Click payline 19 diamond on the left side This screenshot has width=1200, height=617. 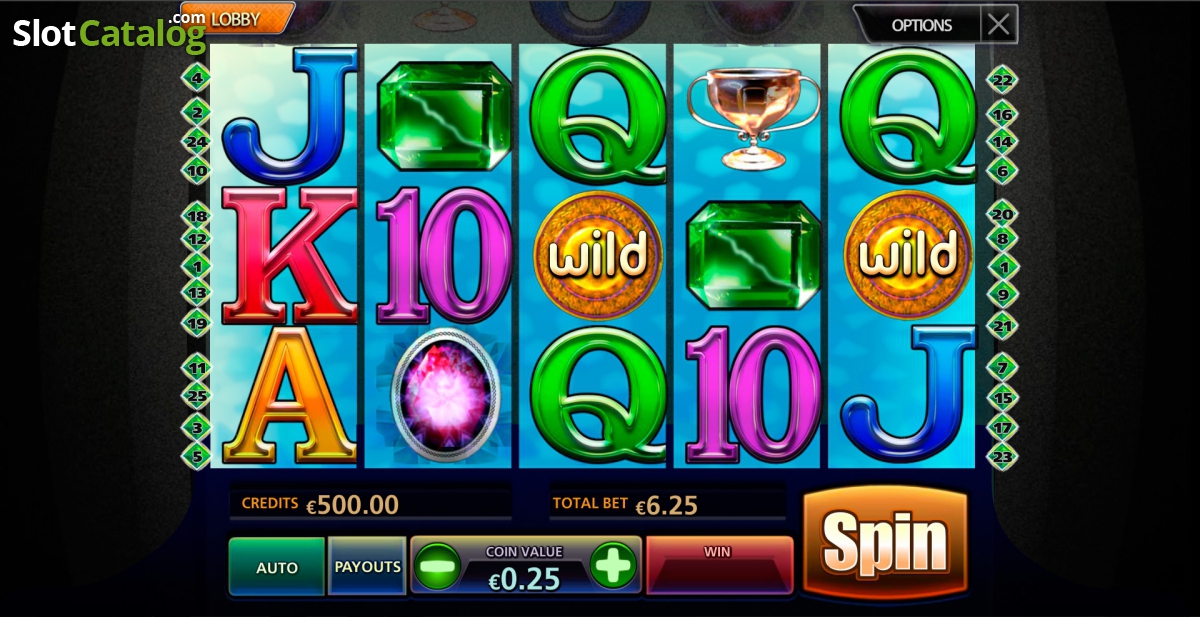click(196, 323)
